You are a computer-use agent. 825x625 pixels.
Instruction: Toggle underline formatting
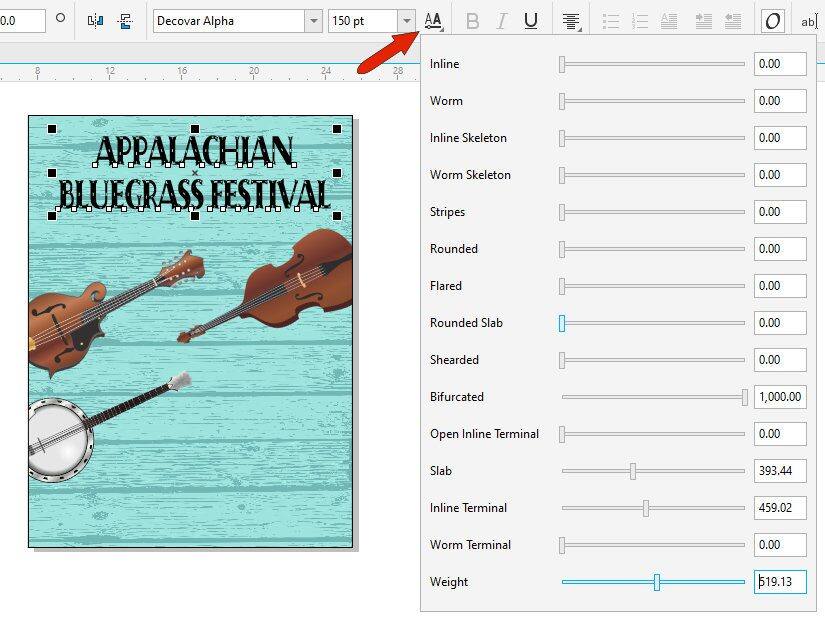click(x=531, y=20)
